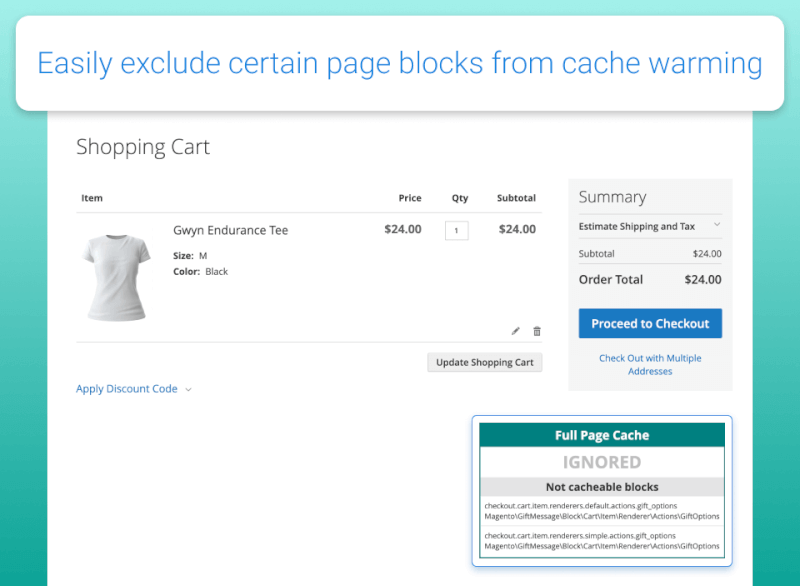Click the chevron beside Apply Discount Code
The image size is (800, 586).
[188, 390]
